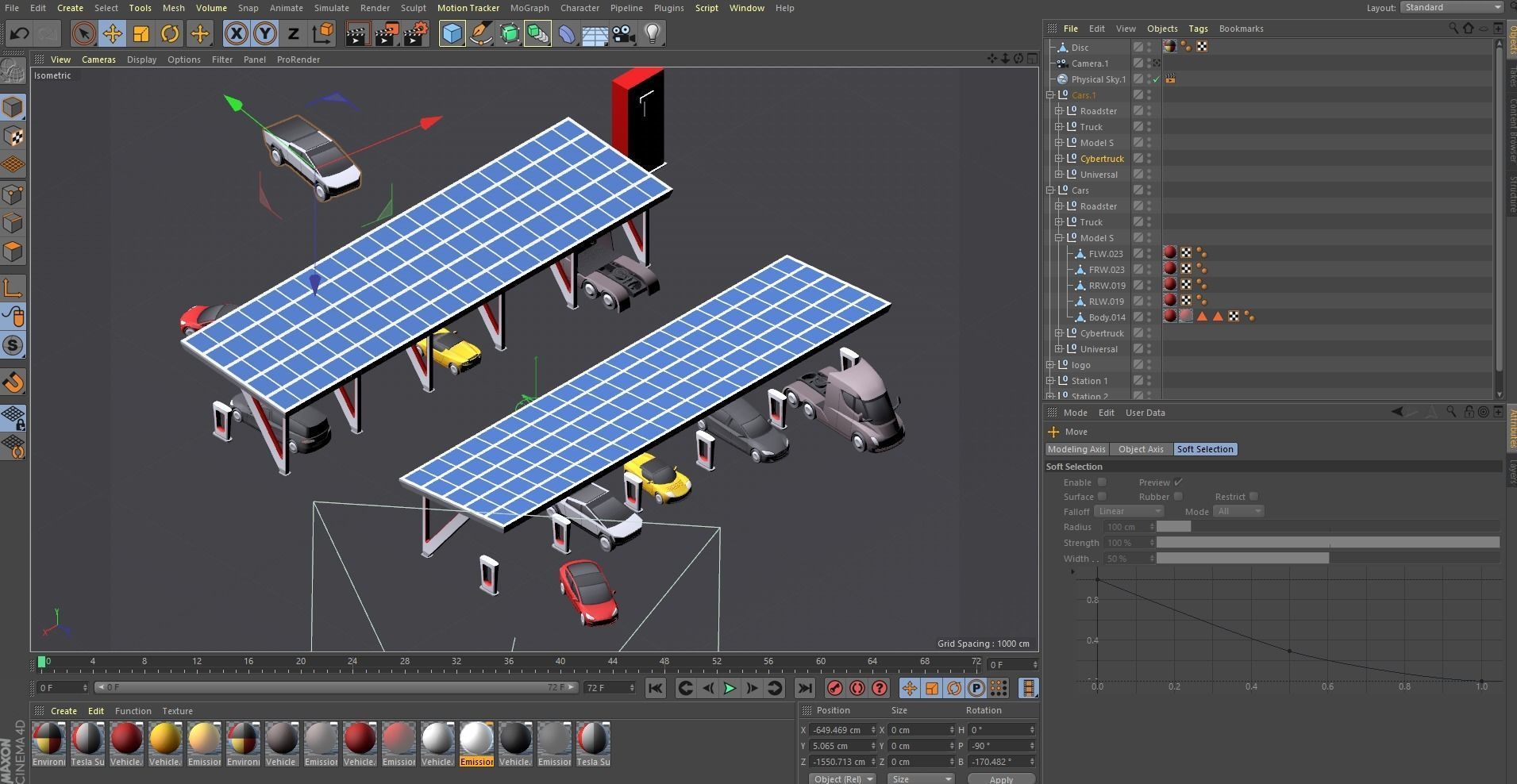Select the Live Selection arrow tool
The image size is (1517, 784).
[83, 33]
